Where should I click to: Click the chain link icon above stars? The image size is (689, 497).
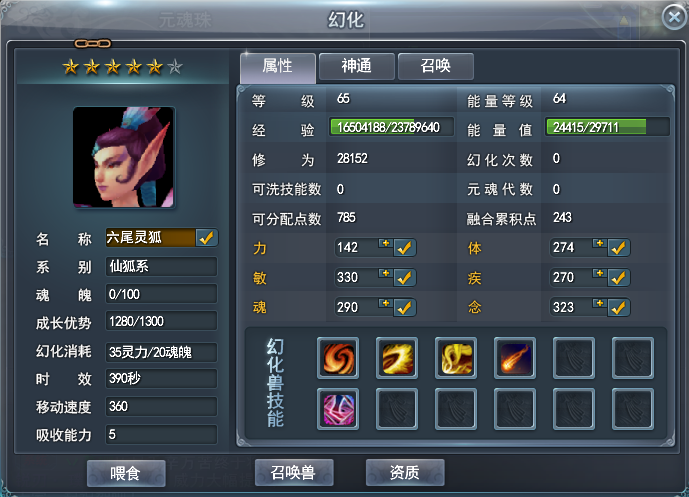92,43
